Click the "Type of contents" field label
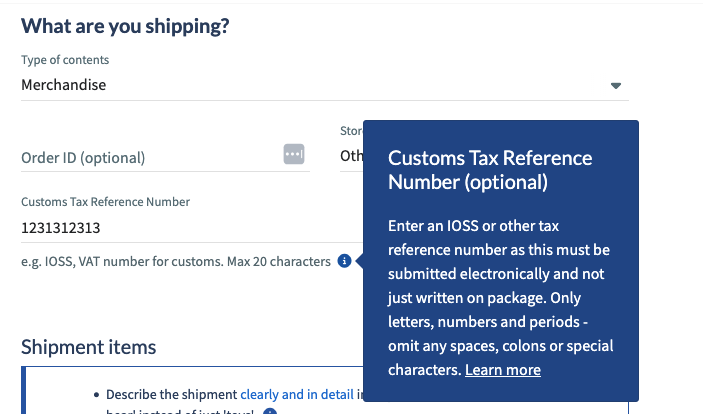 coord(65,60)
